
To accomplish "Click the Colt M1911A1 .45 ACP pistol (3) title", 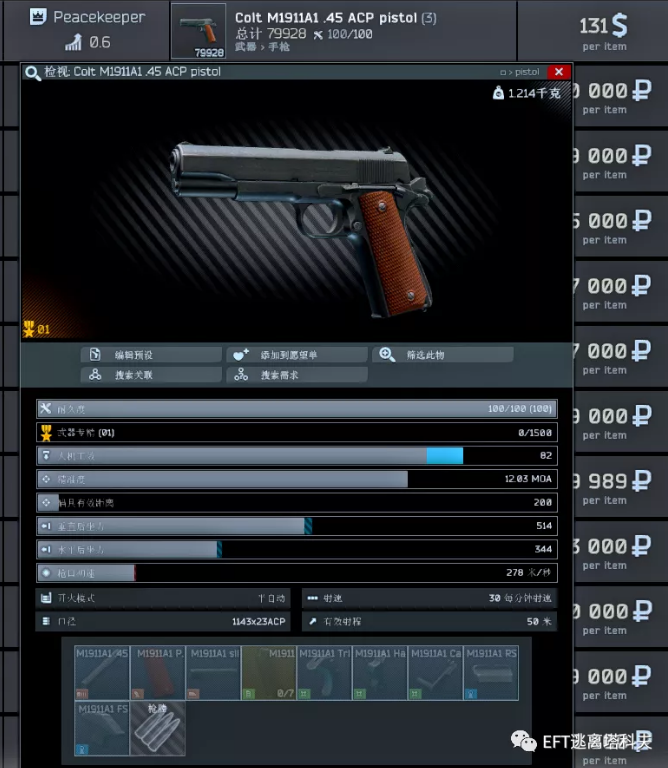I will click(335, 18).
